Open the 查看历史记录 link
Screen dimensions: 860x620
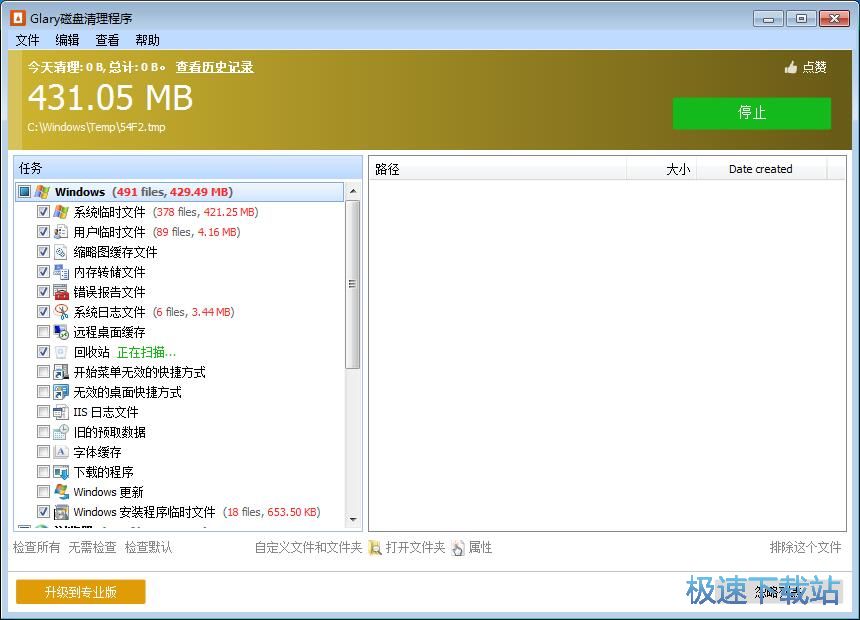[x=214, y=67]
